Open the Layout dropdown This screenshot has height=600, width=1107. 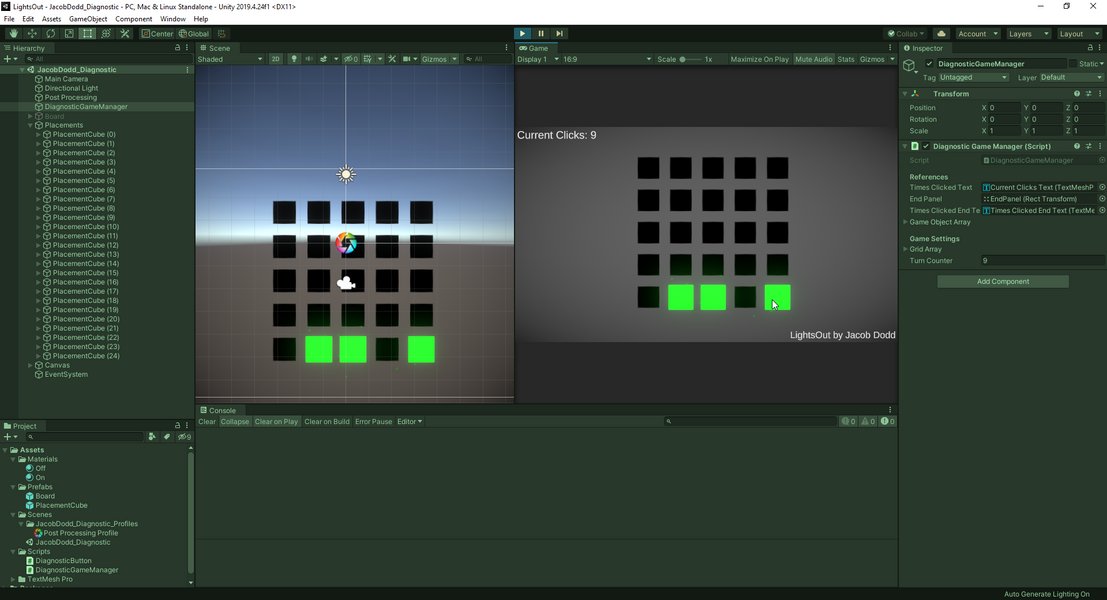[1078, 33]
